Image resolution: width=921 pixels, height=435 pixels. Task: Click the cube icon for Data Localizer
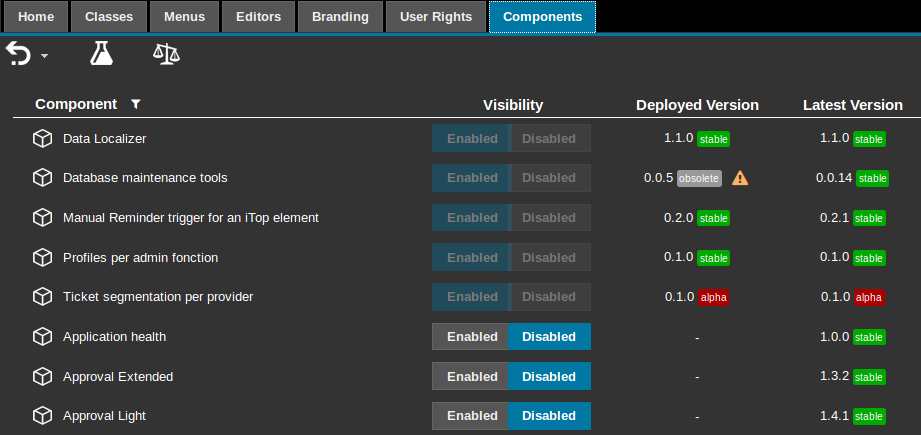[42, 138]
